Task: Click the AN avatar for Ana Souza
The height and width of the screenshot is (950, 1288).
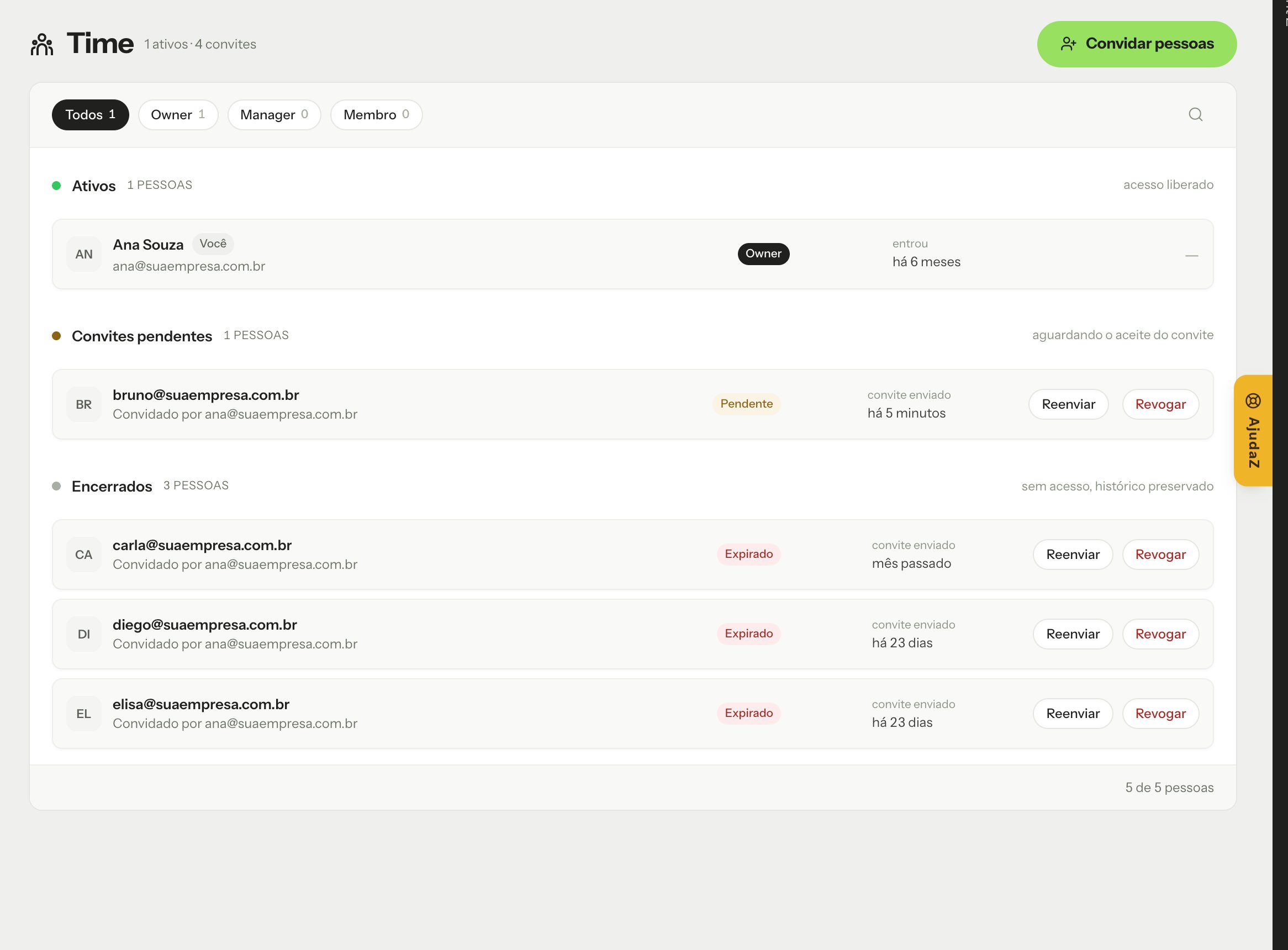Action: (84, 254)
